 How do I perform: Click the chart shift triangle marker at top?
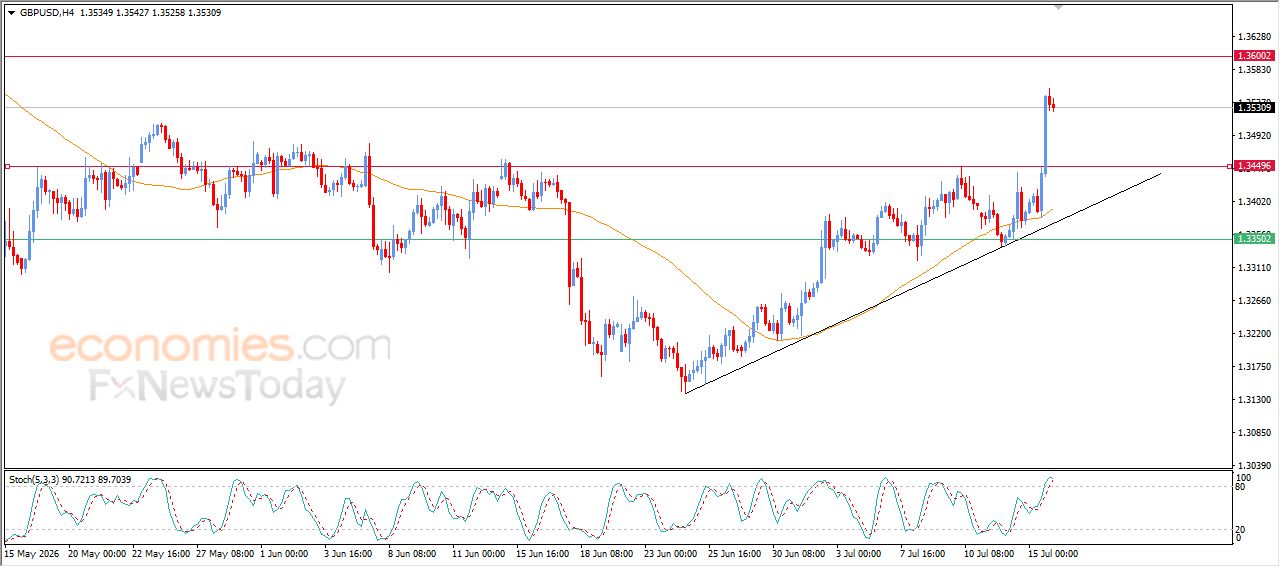coord(1058,7)
